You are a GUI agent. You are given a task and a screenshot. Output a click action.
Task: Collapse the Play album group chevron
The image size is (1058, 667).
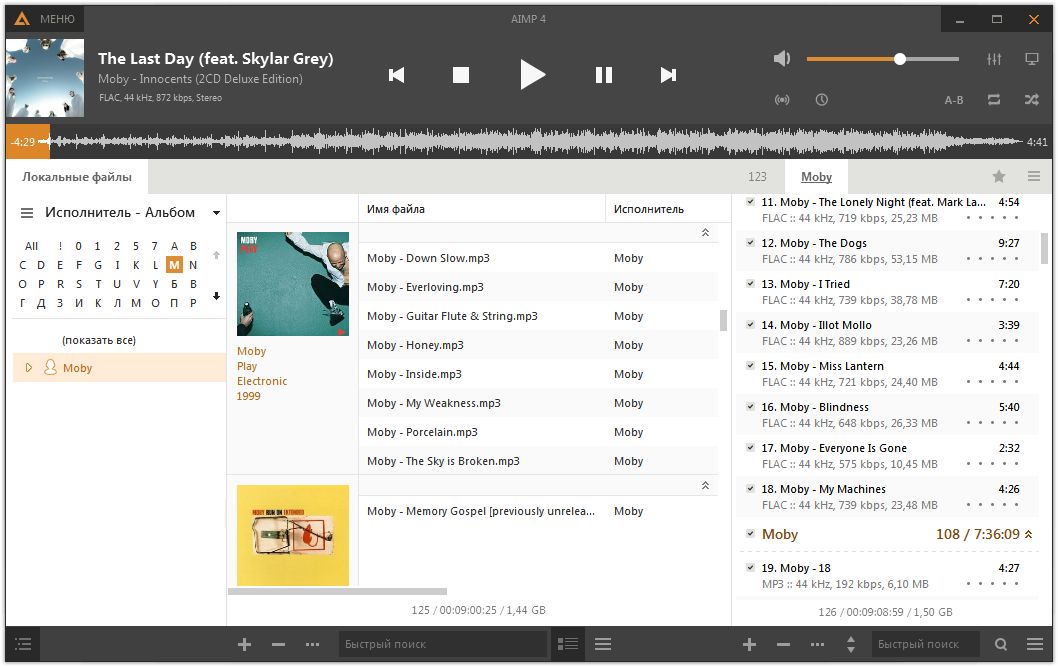705,233
